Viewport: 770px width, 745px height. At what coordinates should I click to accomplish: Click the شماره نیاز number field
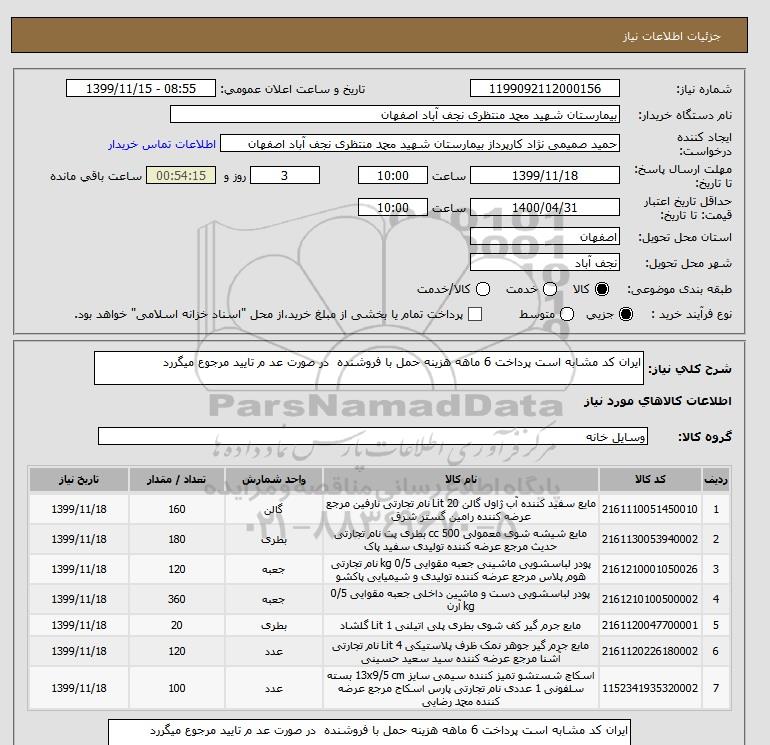point(545,88)
